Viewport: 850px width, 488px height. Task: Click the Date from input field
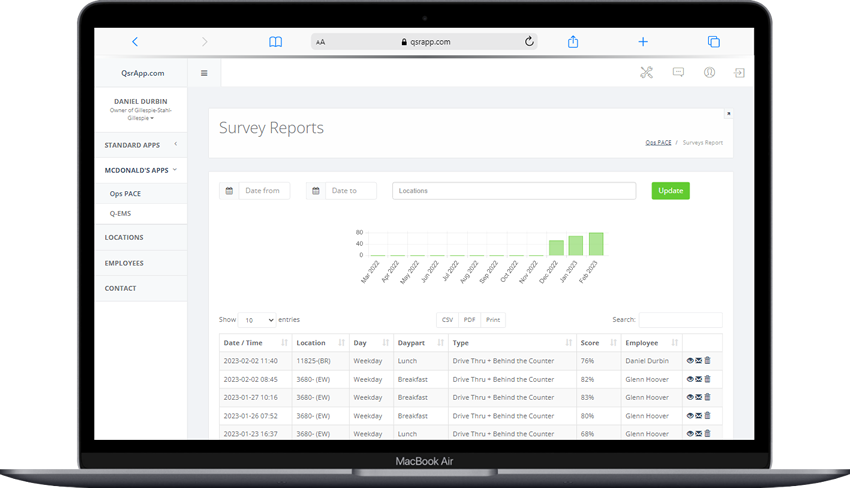264,191
